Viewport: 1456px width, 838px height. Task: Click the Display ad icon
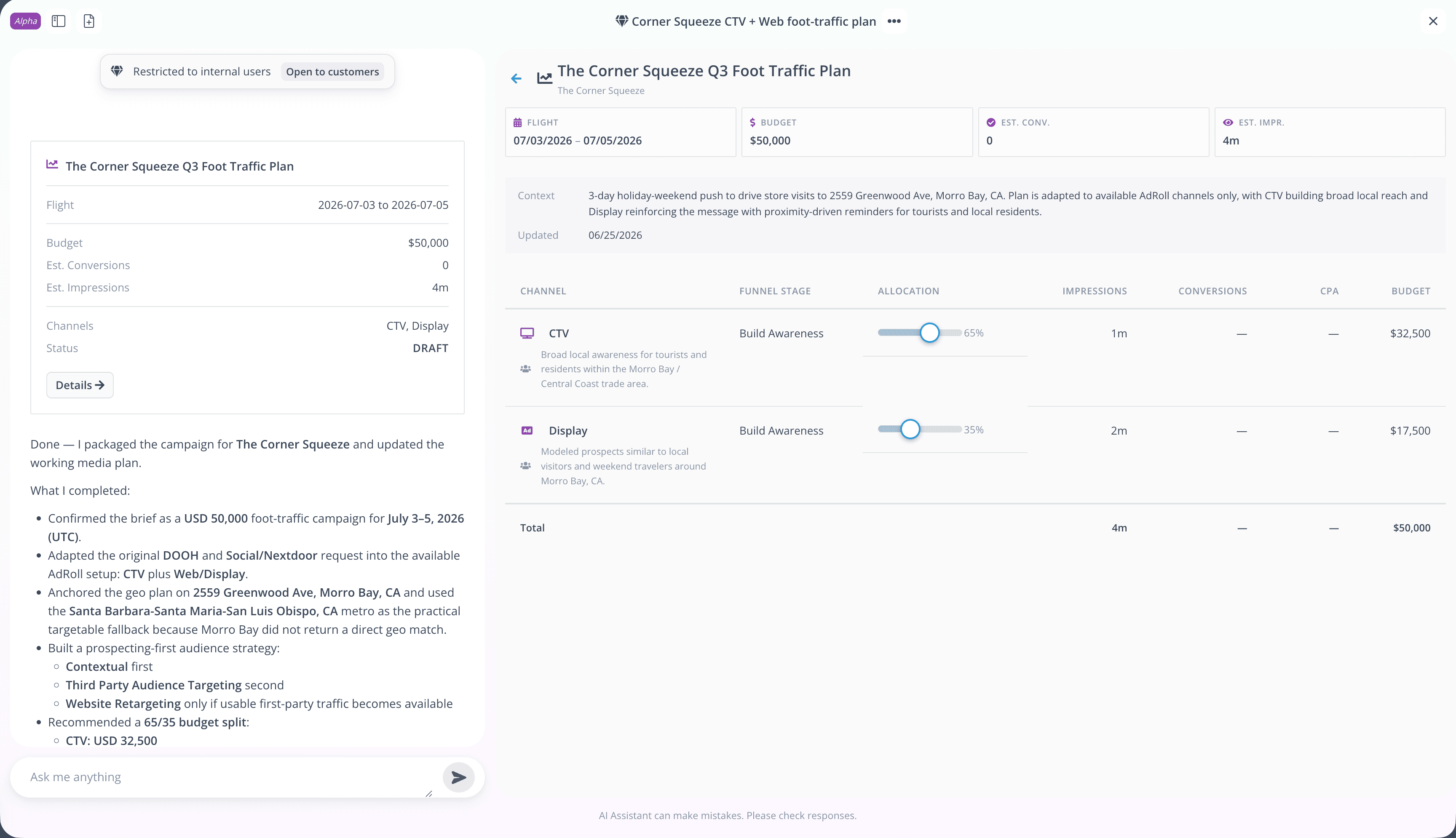527,430
